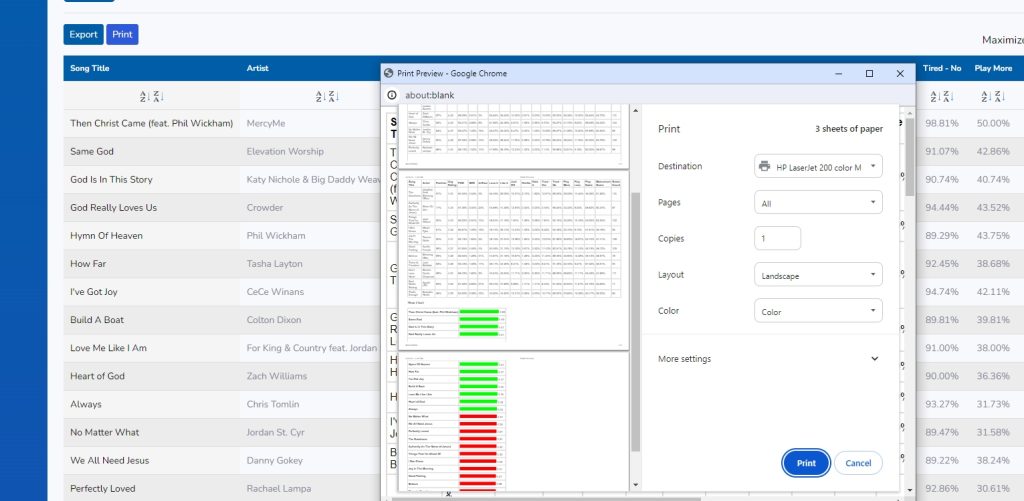This screenshot has width=1024, height=501.
Task: Click song "Then Christ Came (feat. Phil Wickham)"
Action: pos(152,123)
